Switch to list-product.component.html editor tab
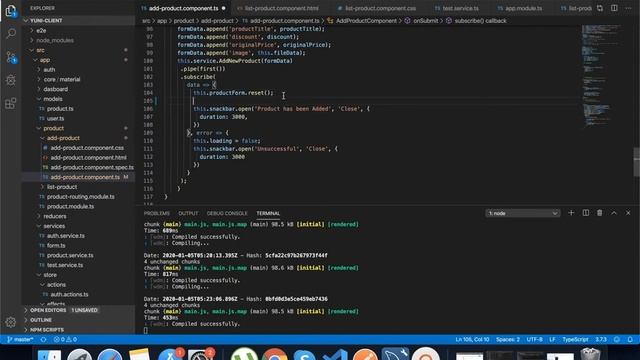 tap(281, 8)
